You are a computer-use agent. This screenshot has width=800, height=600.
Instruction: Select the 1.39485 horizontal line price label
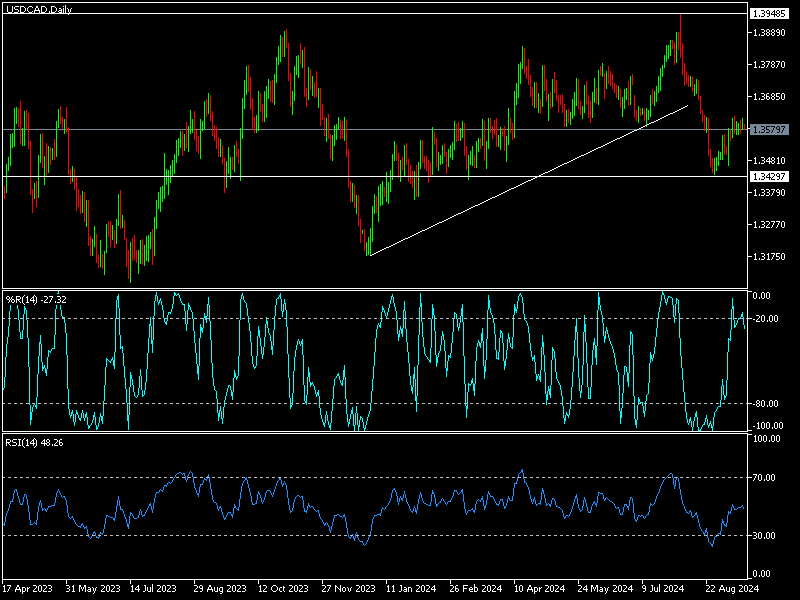click(769, 14)
